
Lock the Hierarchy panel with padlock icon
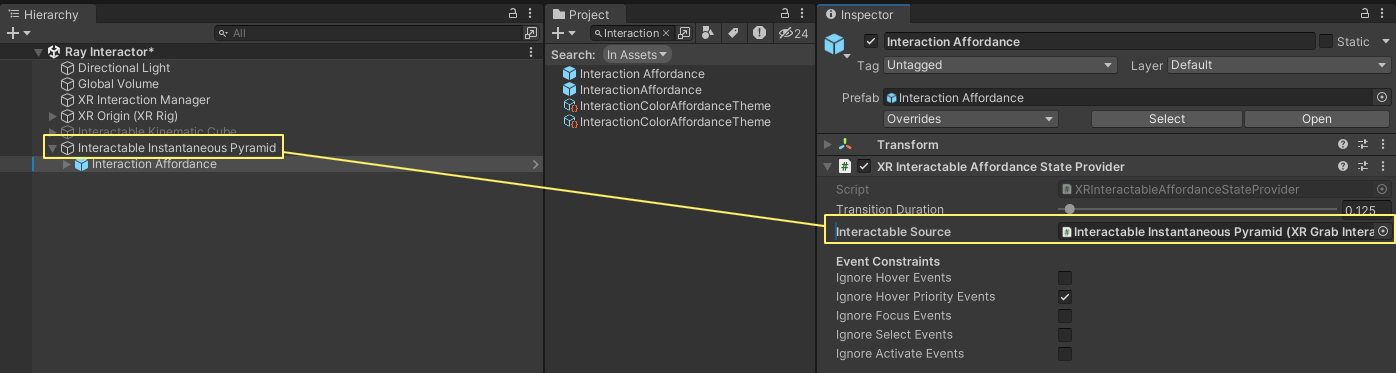(x=514, y=14)
